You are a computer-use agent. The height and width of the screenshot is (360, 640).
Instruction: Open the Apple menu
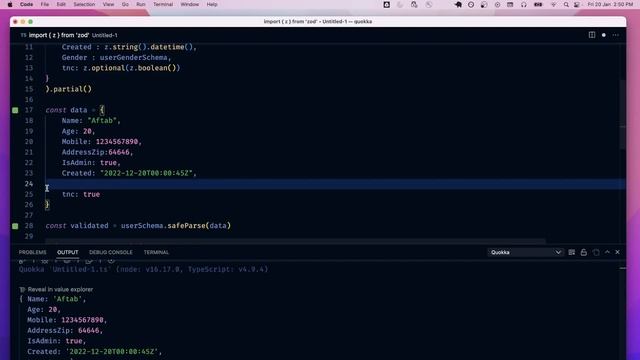pyautogui.click(x=10, y=4)
